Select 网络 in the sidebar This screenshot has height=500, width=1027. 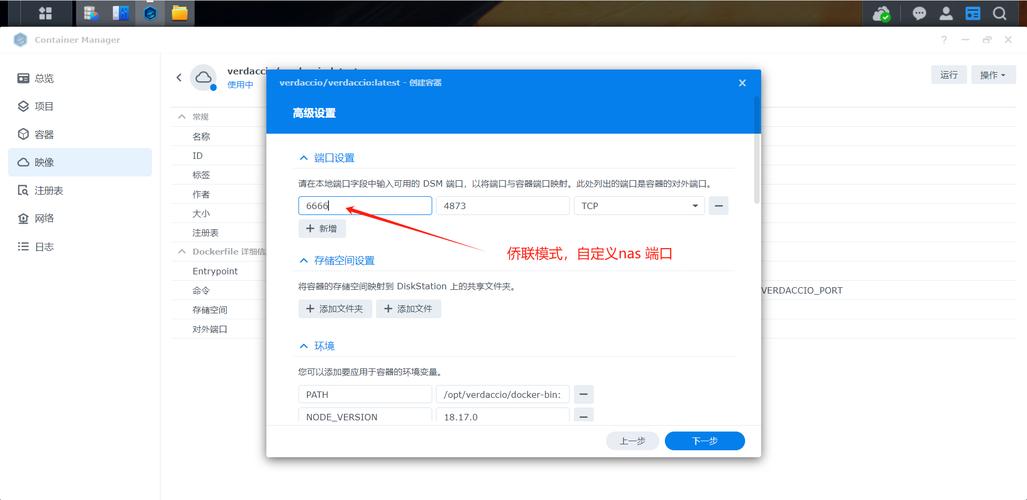(80, 218)
